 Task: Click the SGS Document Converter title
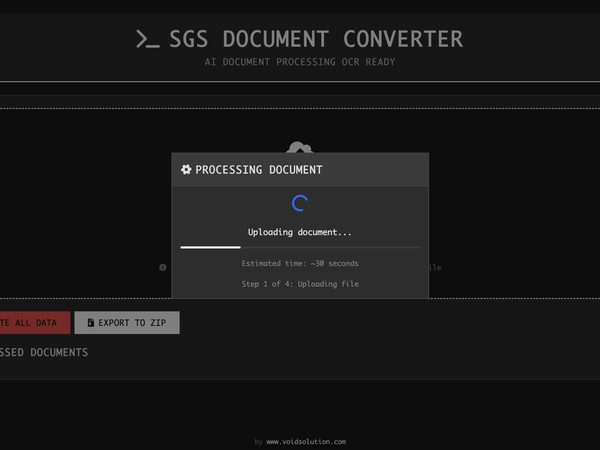point(316,39)
